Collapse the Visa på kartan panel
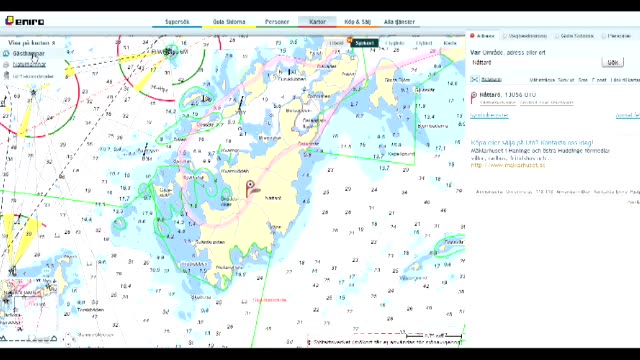 (x=53, y=43)
